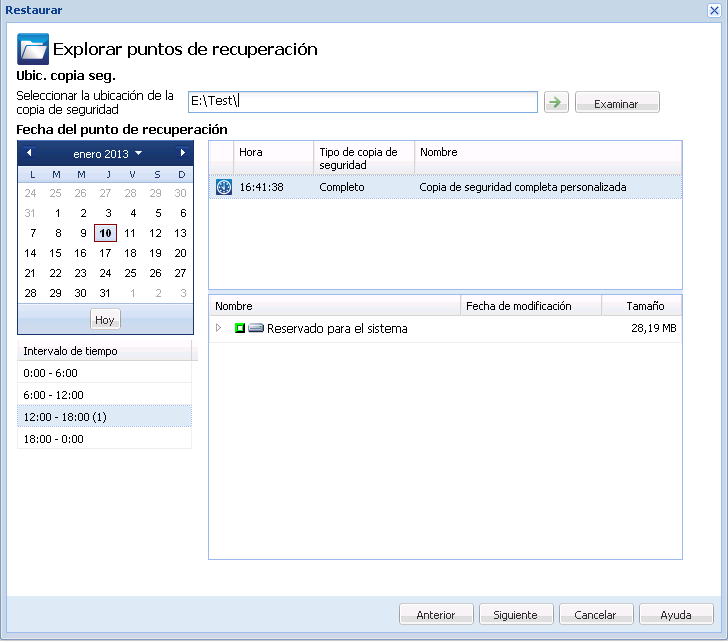Click the drive icon for Reservado para el sistema
Viewport: 728px width, 643px height.
pyautogui.click(x=256, y=328)
